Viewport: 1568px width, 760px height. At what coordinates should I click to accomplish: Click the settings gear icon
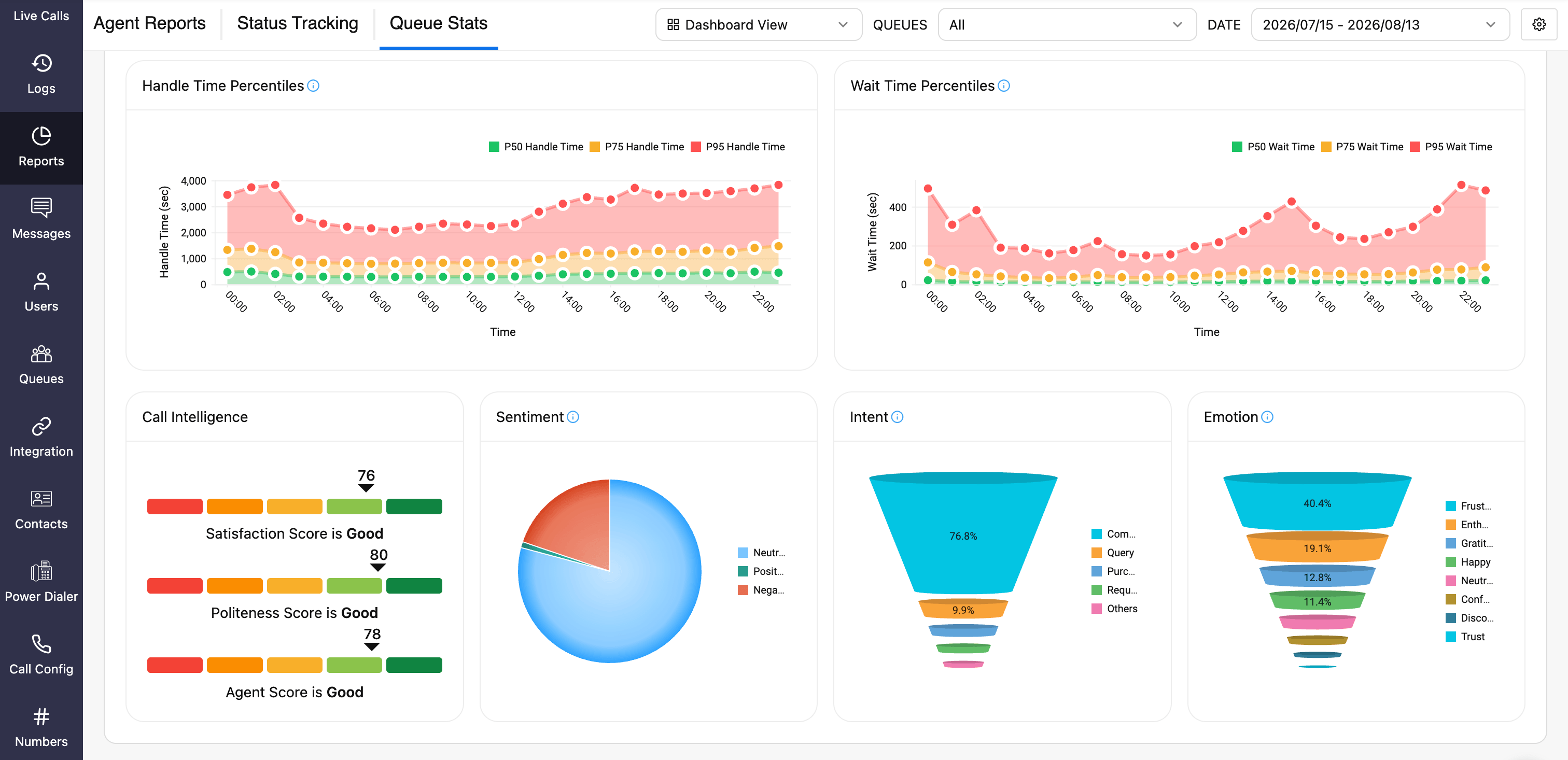[1539, 24]
